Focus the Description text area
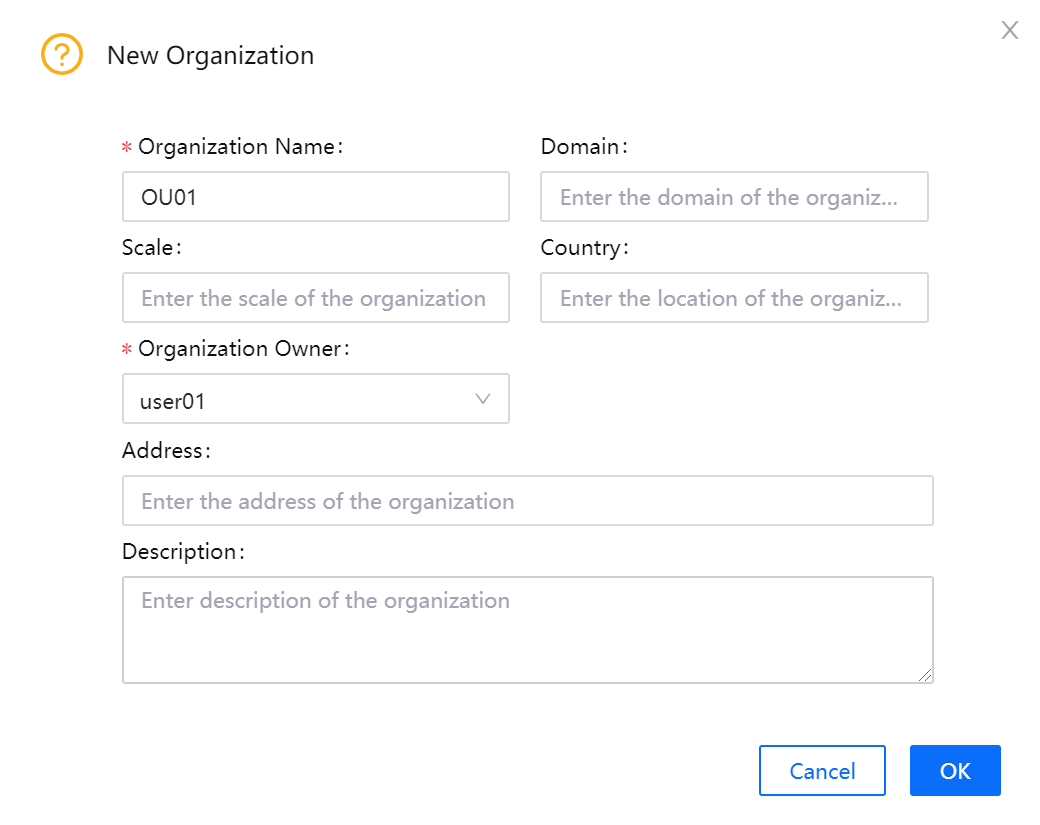The image size is (1040, 825). click(527, 629)
